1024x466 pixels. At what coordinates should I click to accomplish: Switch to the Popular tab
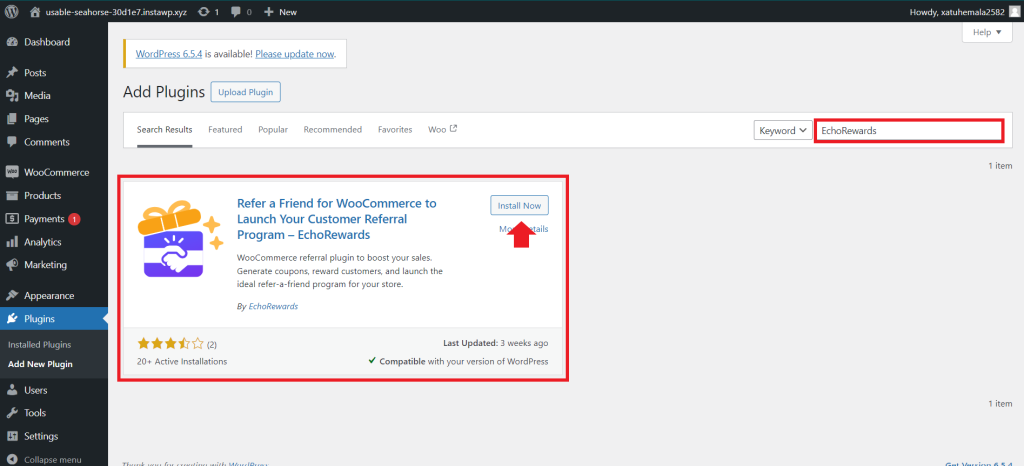coord(273,129)
